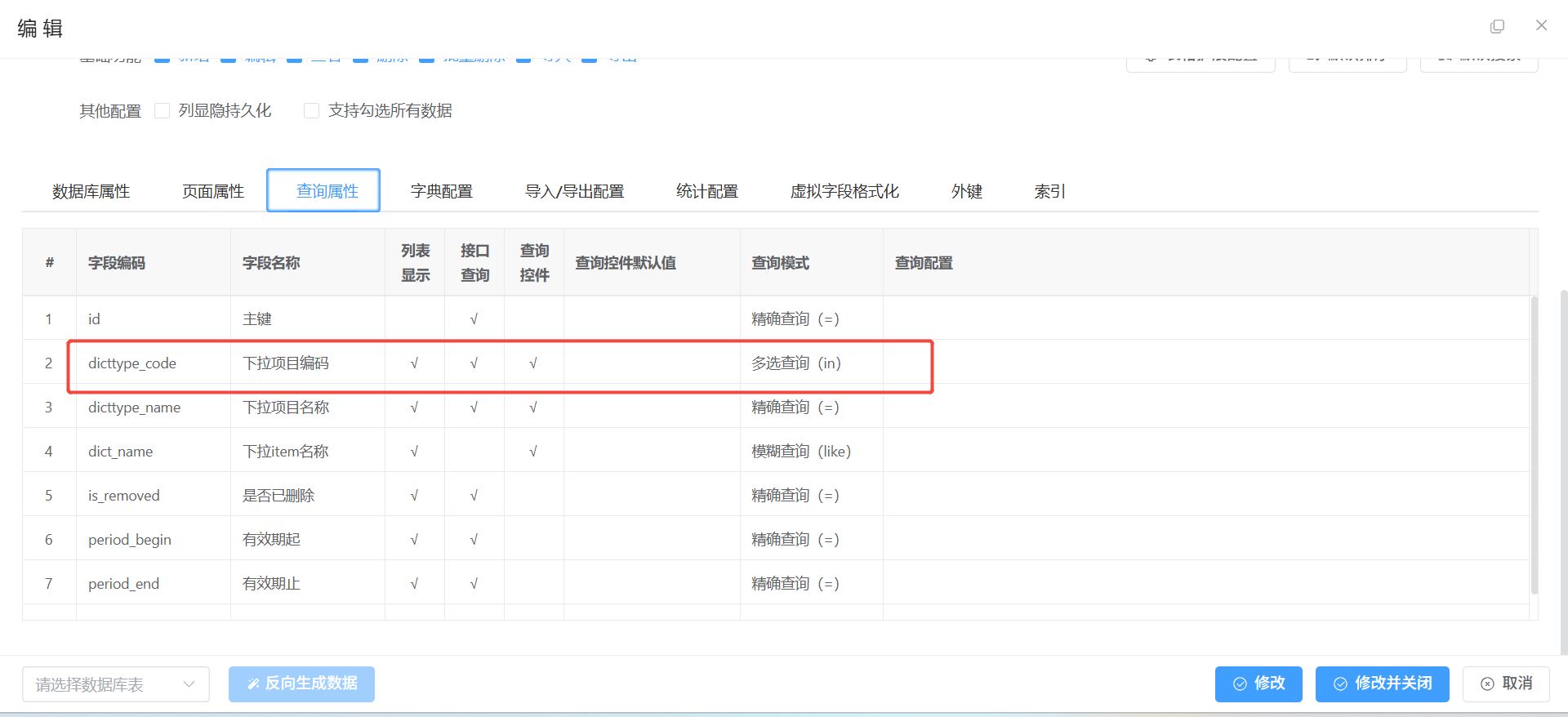Switch to the 数据库属性 tab

(91, 191)
